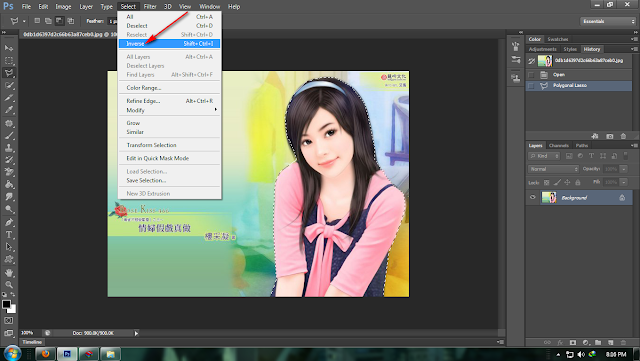This screenshot has height=361, width=640.
Task: Select the History snapshot thumbnail
Action: 545,61
